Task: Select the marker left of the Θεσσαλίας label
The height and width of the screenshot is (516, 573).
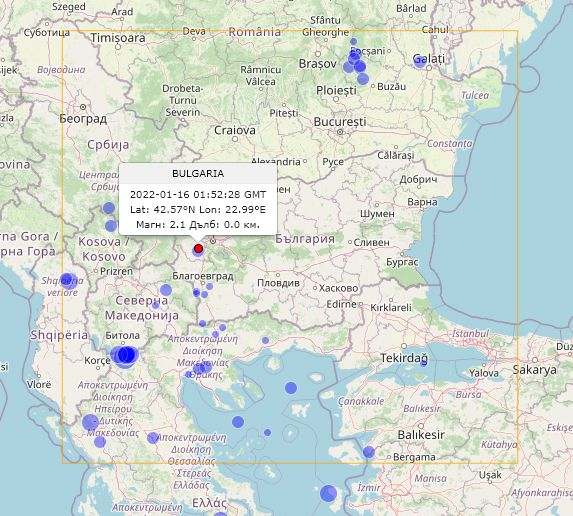Action: pos(153,438)
